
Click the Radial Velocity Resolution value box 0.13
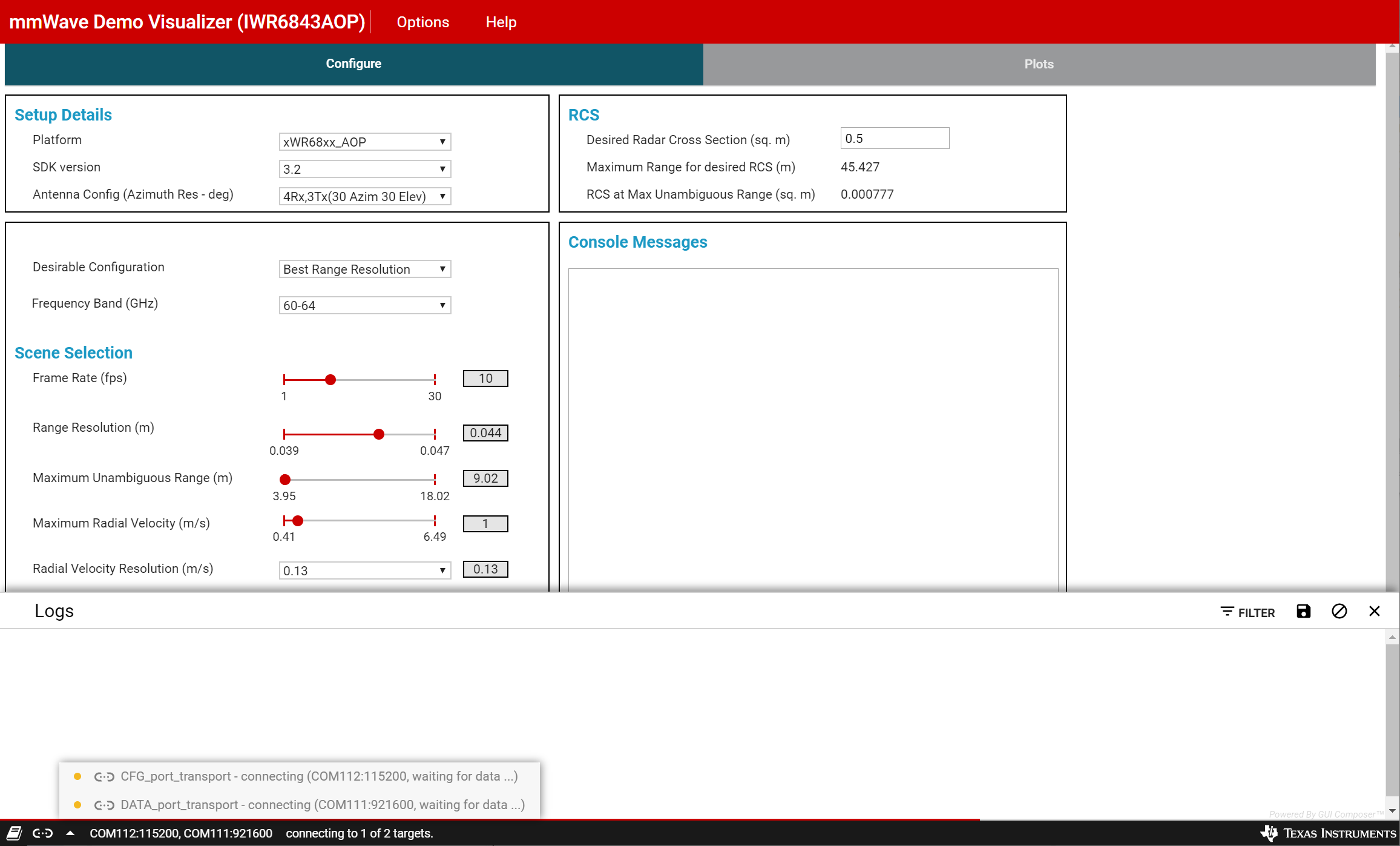485,569
